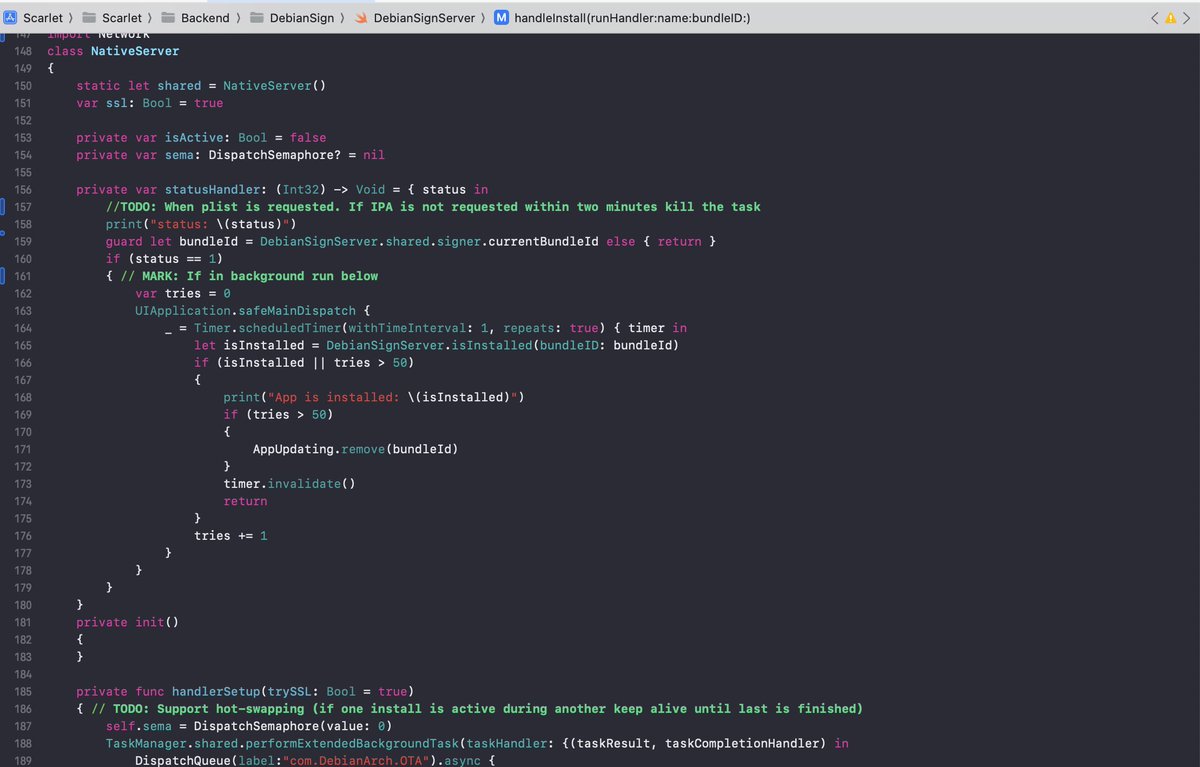Click the DispatchSemaphore? type on line 154
Screen dimensions: 1200x767
coord(275,155)
